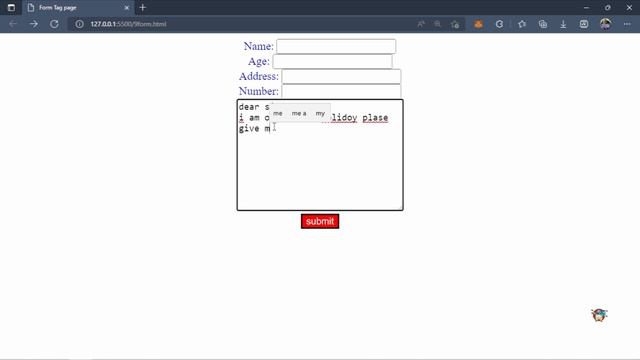Open the orange extension icon
The image size is (640, 360).
pyautogui.click(x=478, y=24)
